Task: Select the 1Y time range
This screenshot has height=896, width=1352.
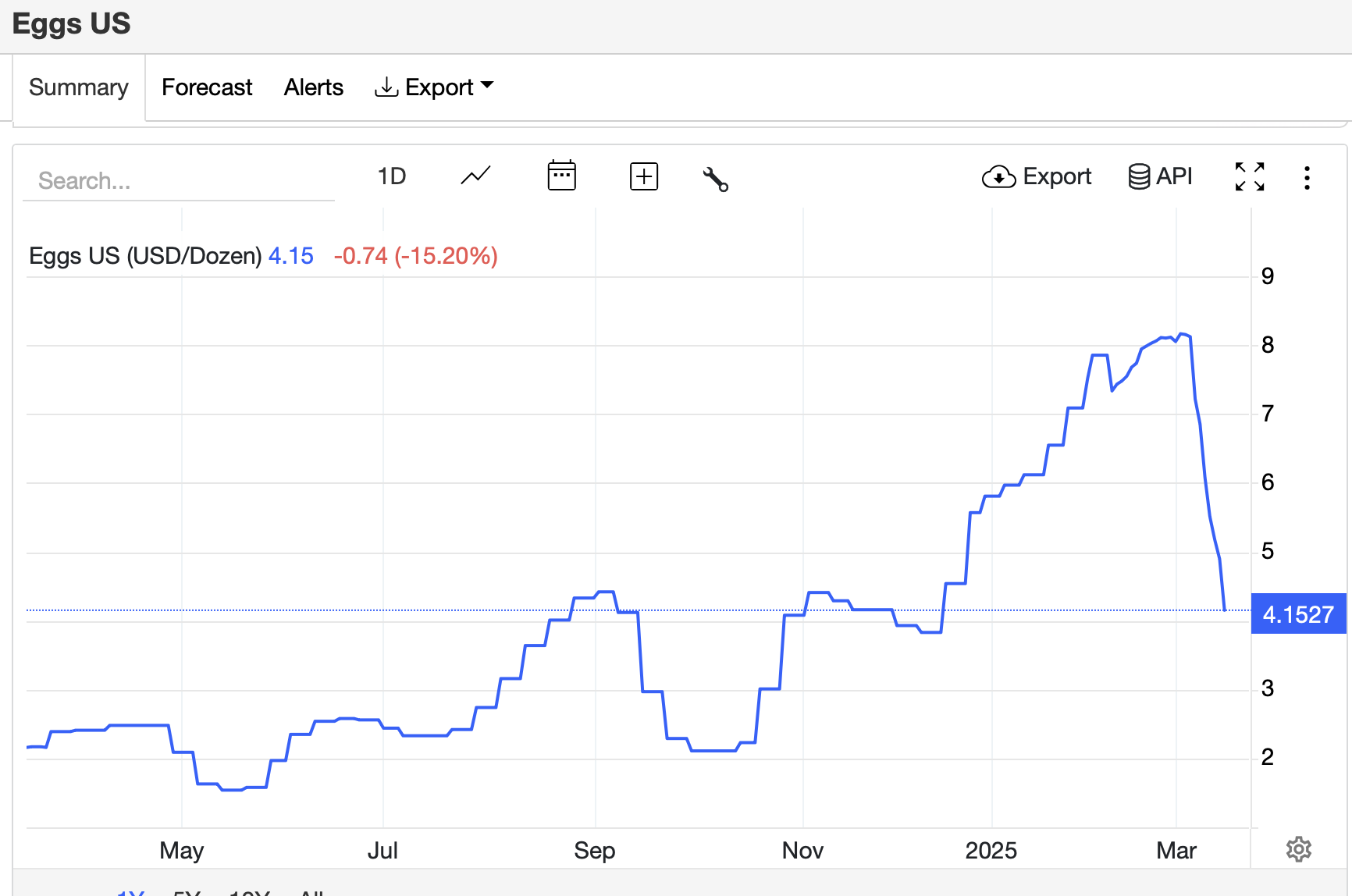Action: (130, 892)
